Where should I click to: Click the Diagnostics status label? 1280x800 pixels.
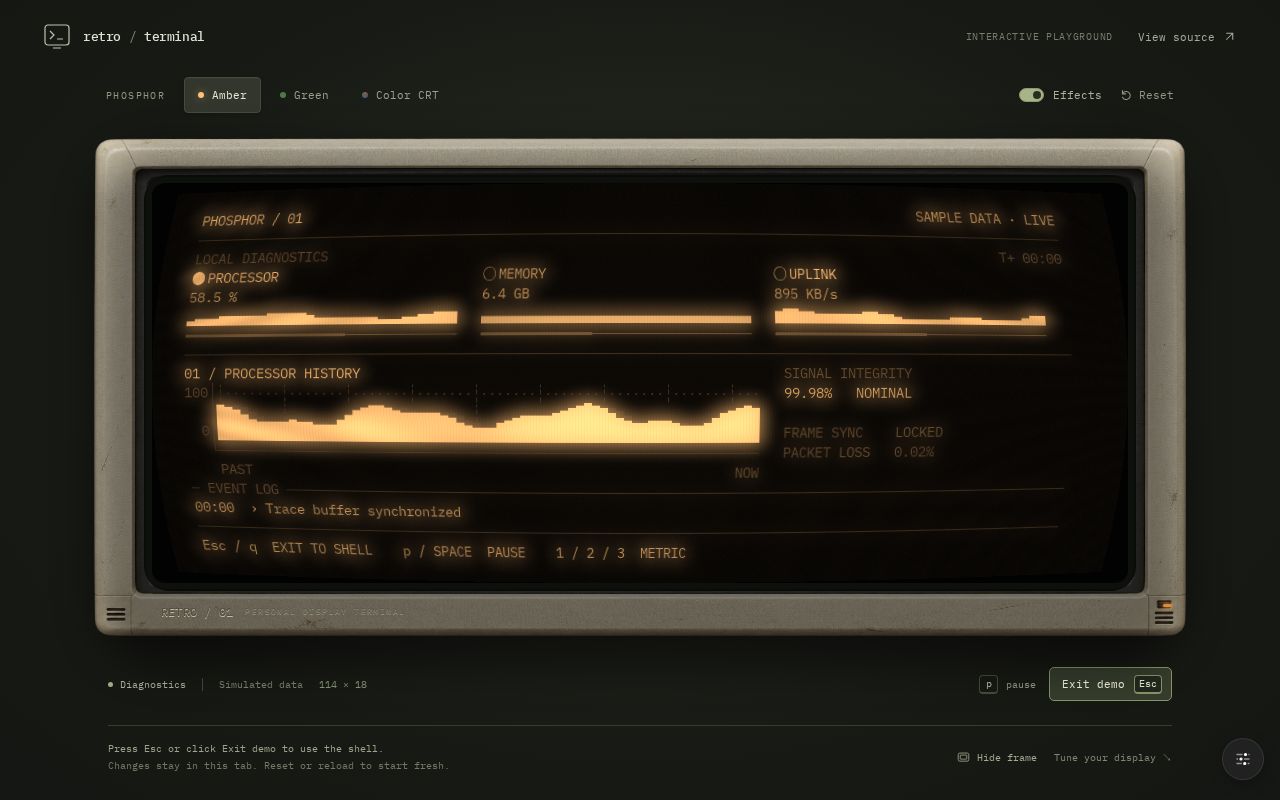(147, 684)
